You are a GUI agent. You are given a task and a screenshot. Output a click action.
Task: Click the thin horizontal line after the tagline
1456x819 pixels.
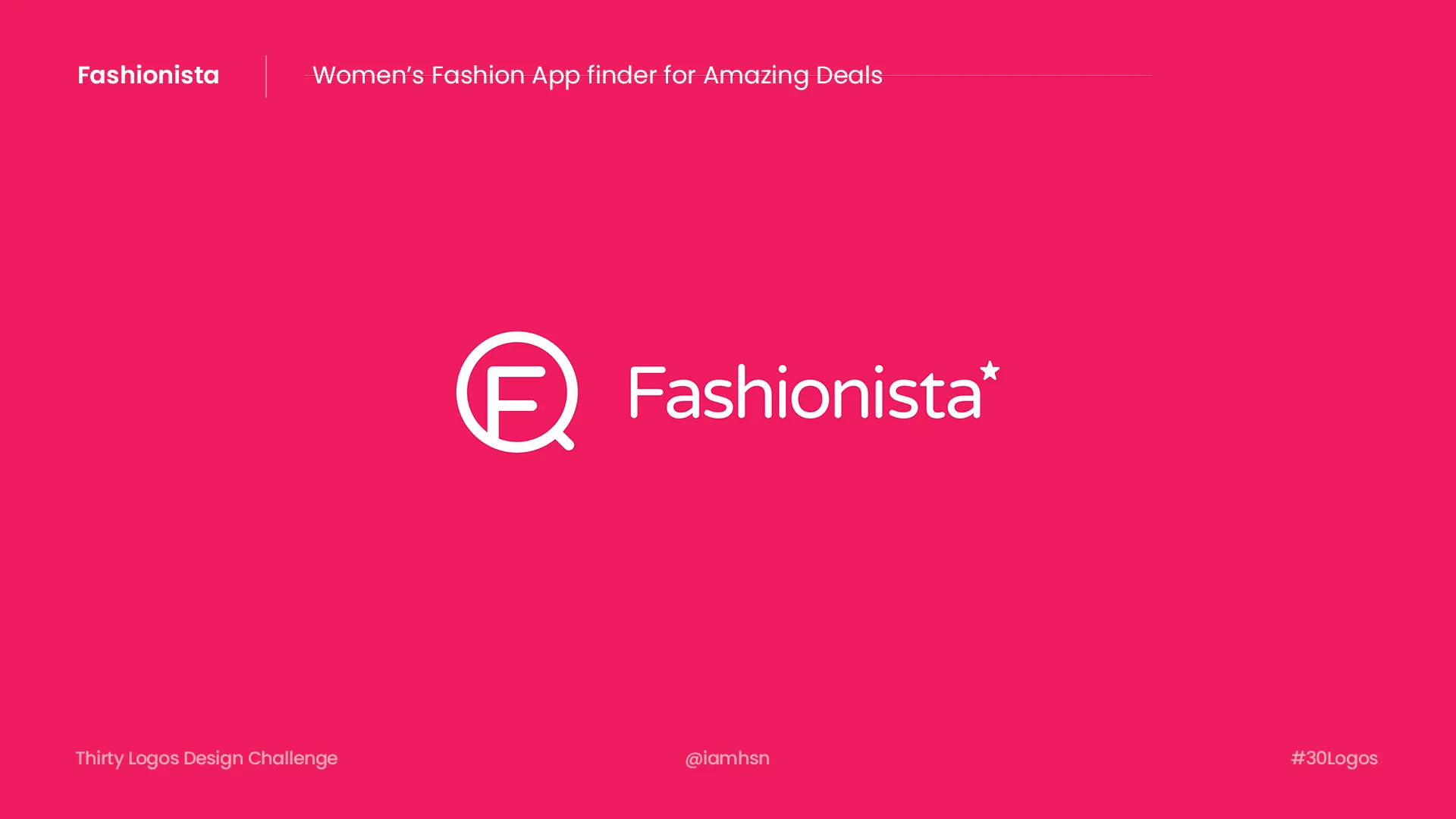pyautogui.click(x=1018, y=75)
